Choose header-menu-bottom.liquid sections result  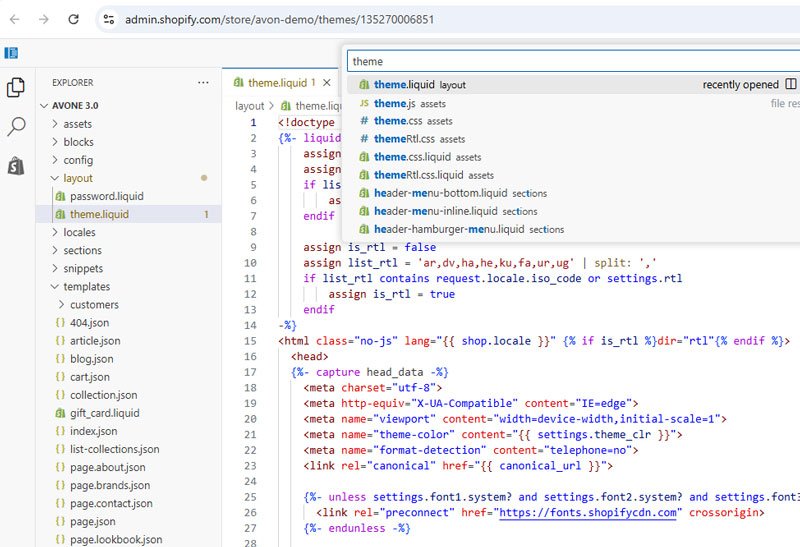click(x=571, y=193)
